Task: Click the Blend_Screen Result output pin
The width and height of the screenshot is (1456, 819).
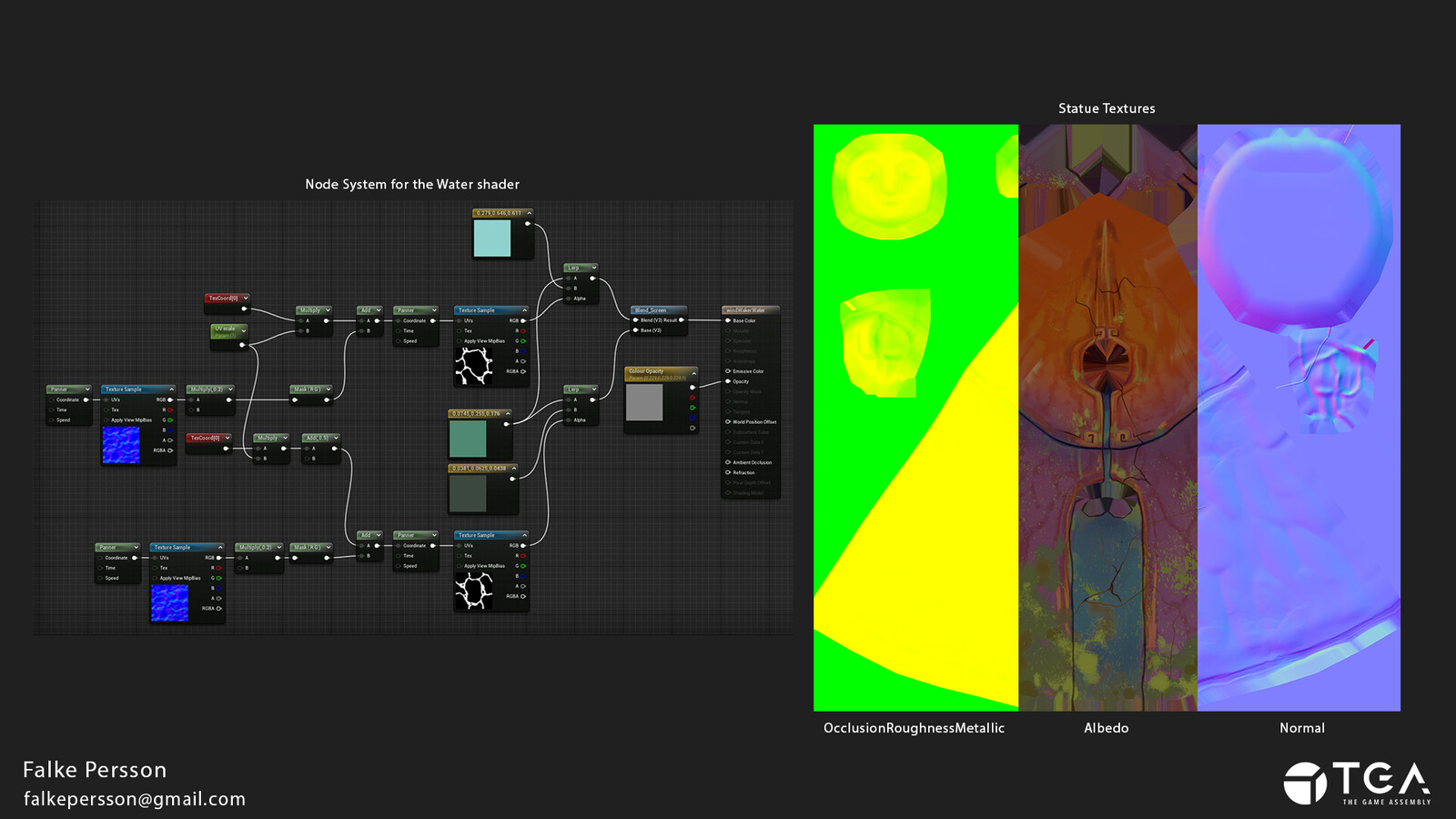Action: 682,320
